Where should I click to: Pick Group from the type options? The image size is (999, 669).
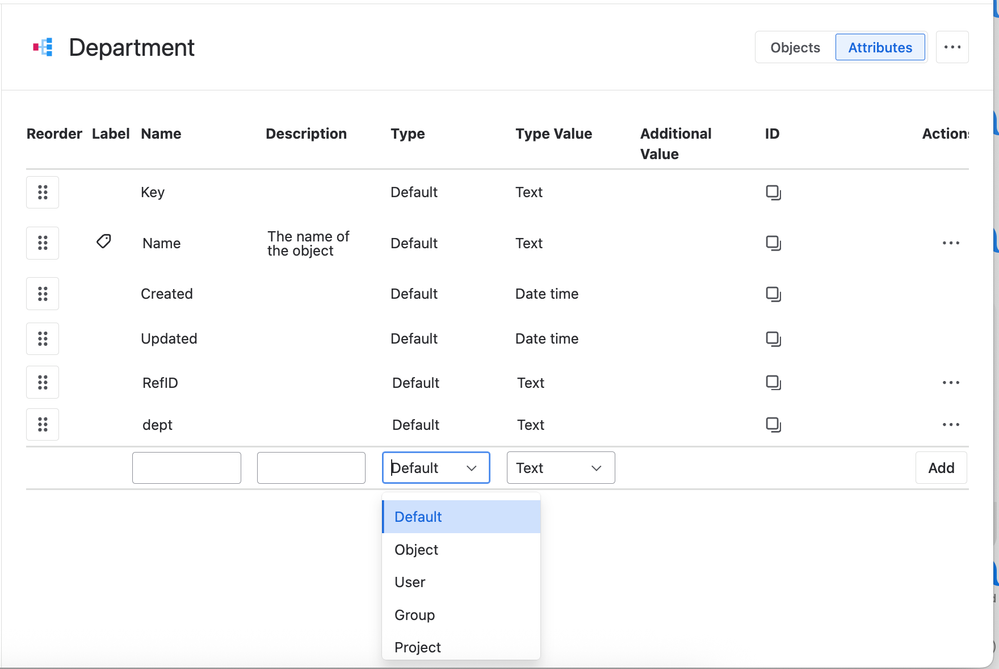click(x=414, y=615)
